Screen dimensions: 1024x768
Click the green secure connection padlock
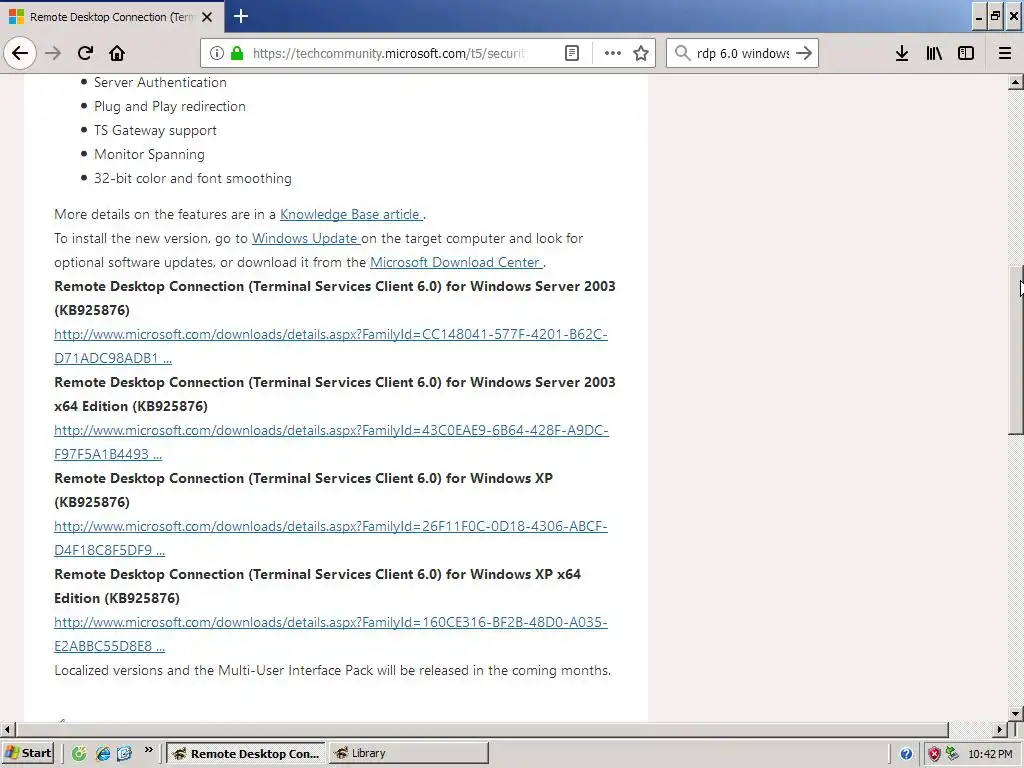(237, 53)
